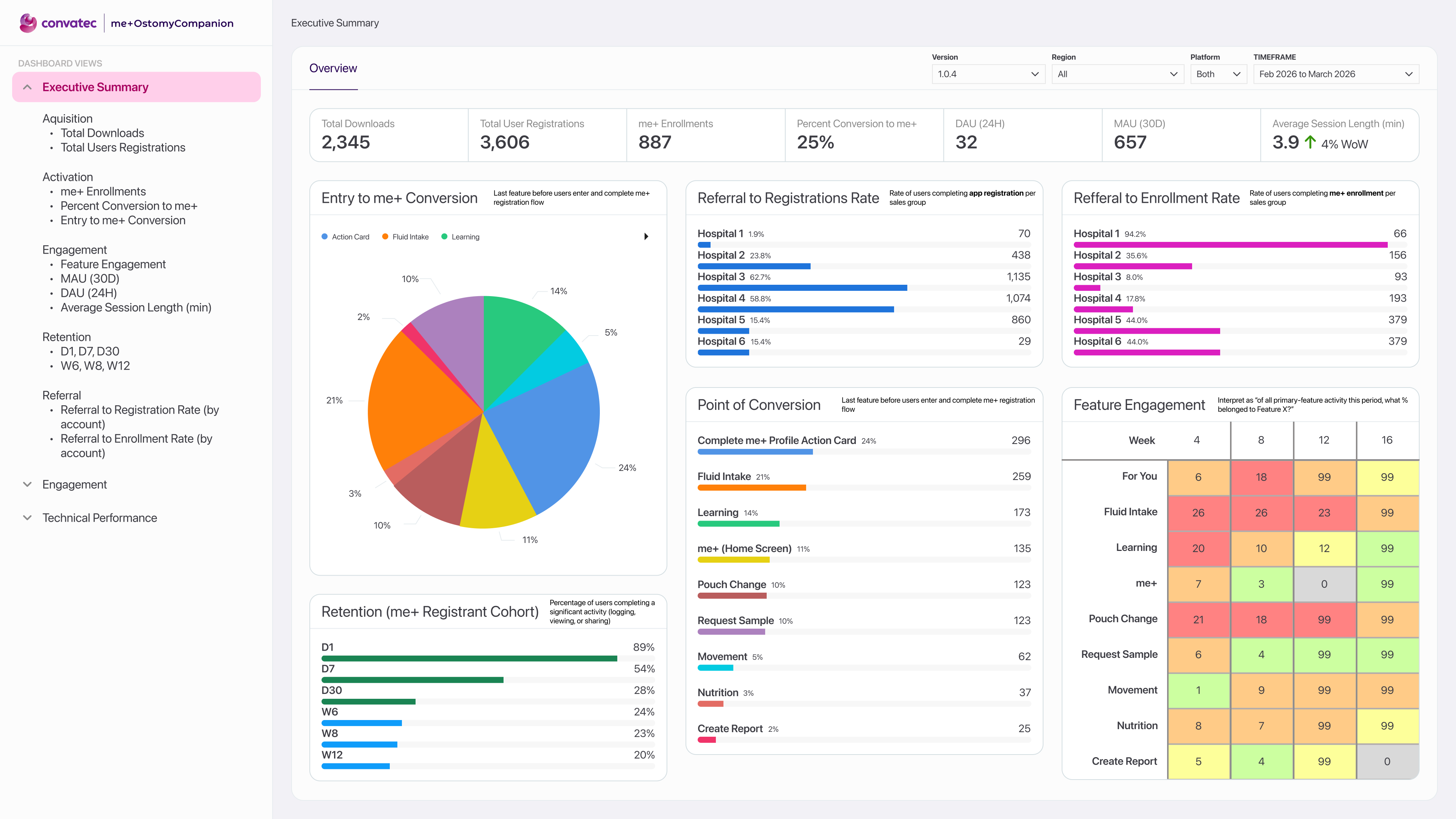Click the Executive Summary page title
1456x819 pixels.
pos(334,23)
